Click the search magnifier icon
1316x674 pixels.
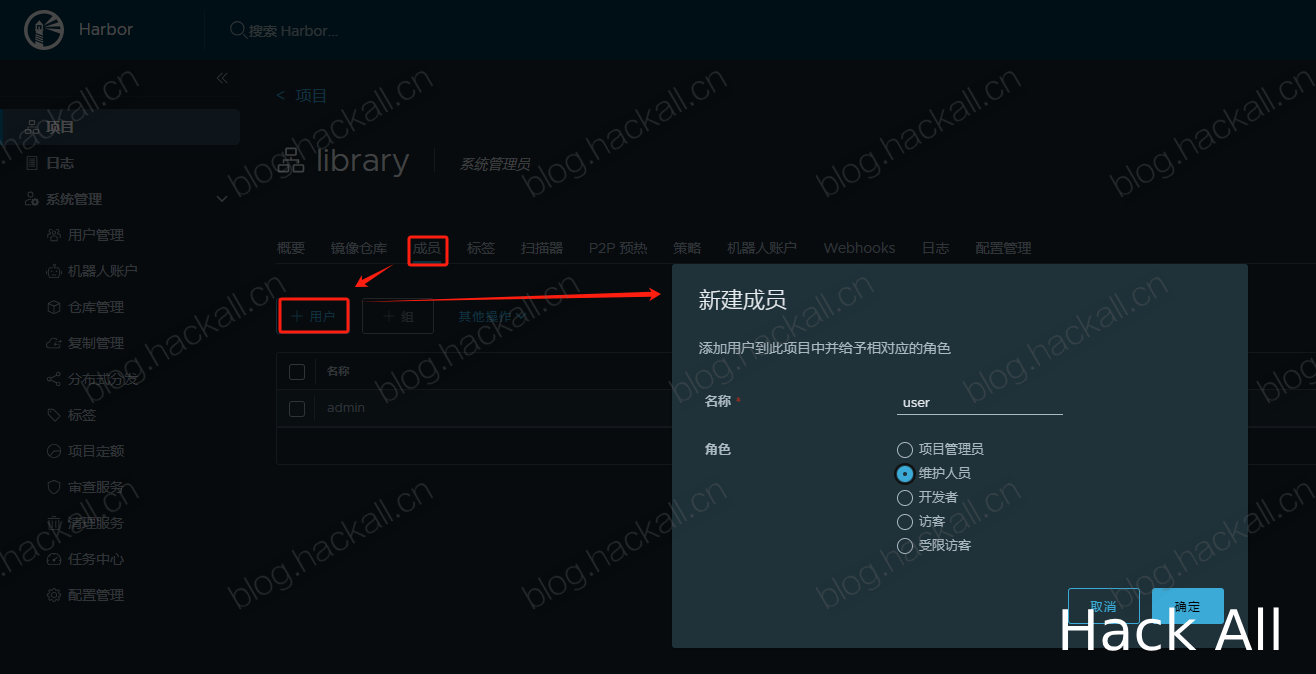coord(238,30)
